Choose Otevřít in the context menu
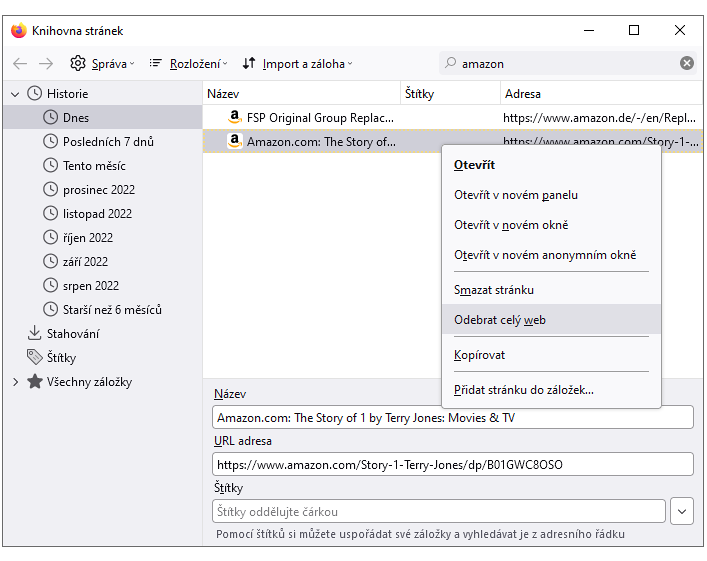Viewport: 707px width, 561px height. pyautogui.click(x=551, y=165)
